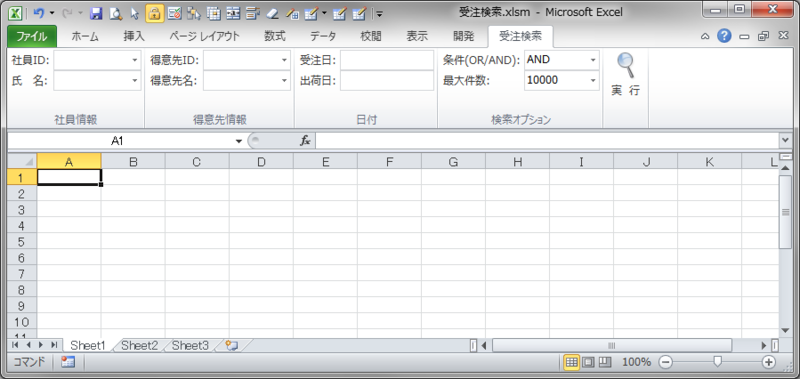Open the undo history dropdown arrow

[51, 13]
